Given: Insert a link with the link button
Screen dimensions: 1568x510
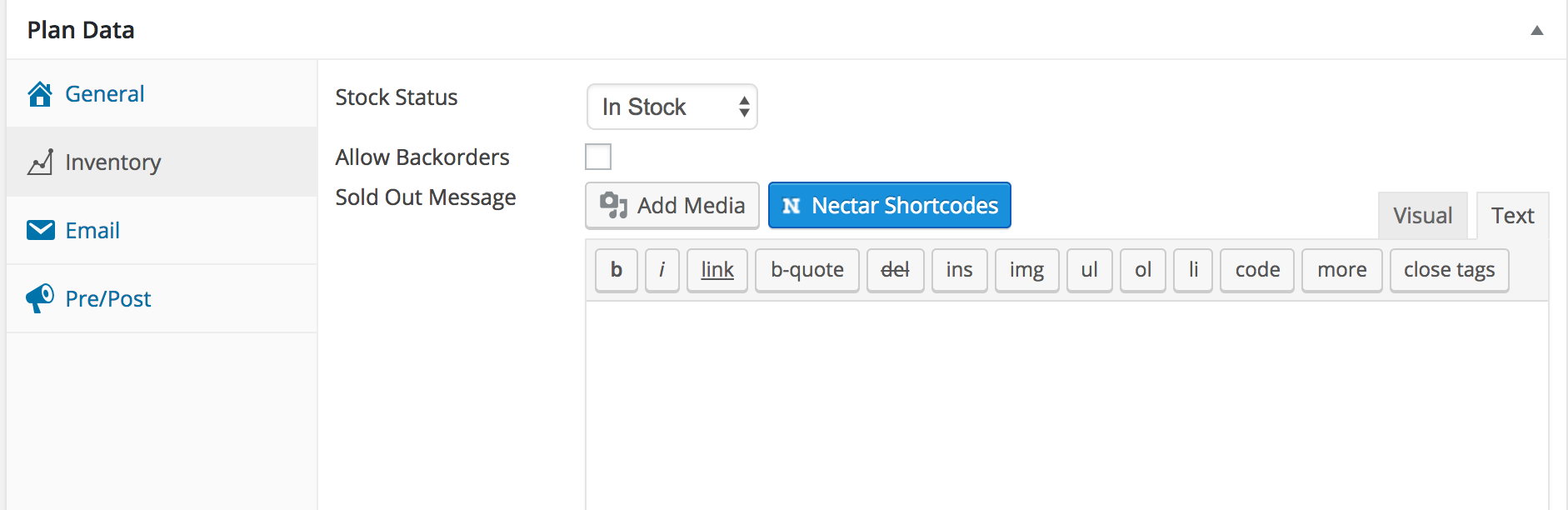Looking at the screenshot, I should pyautogui.click(x=717, y=270).
